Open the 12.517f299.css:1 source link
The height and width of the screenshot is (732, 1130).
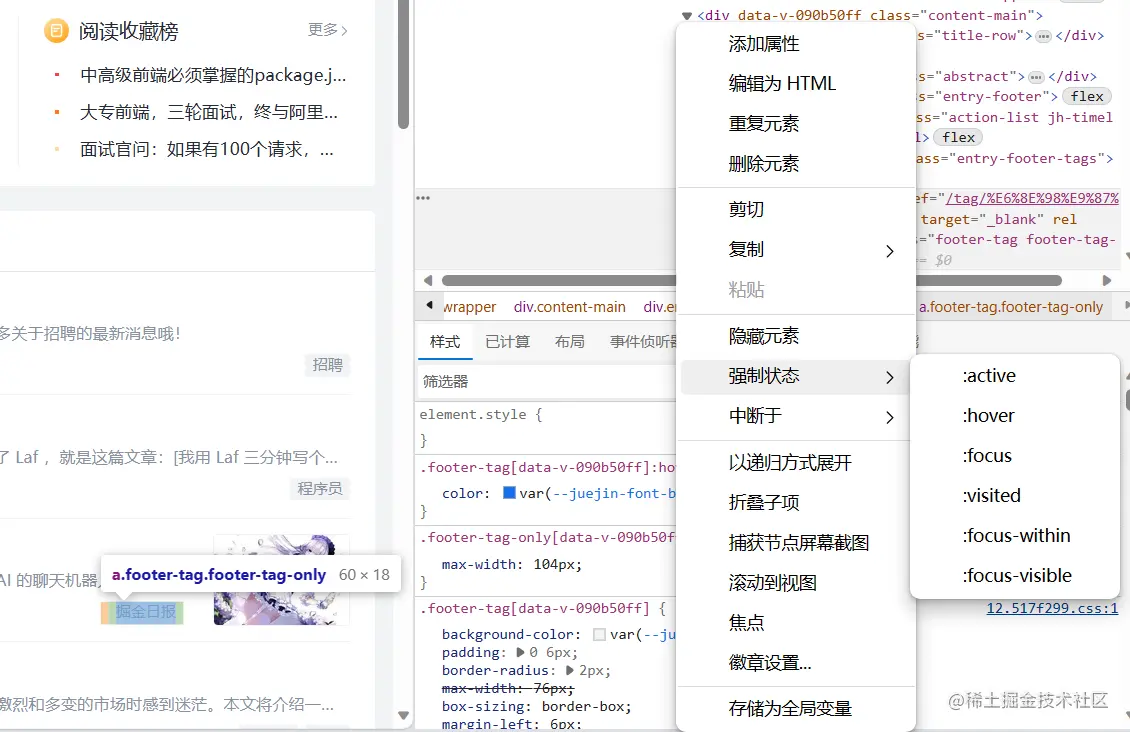coord(1052,609)
